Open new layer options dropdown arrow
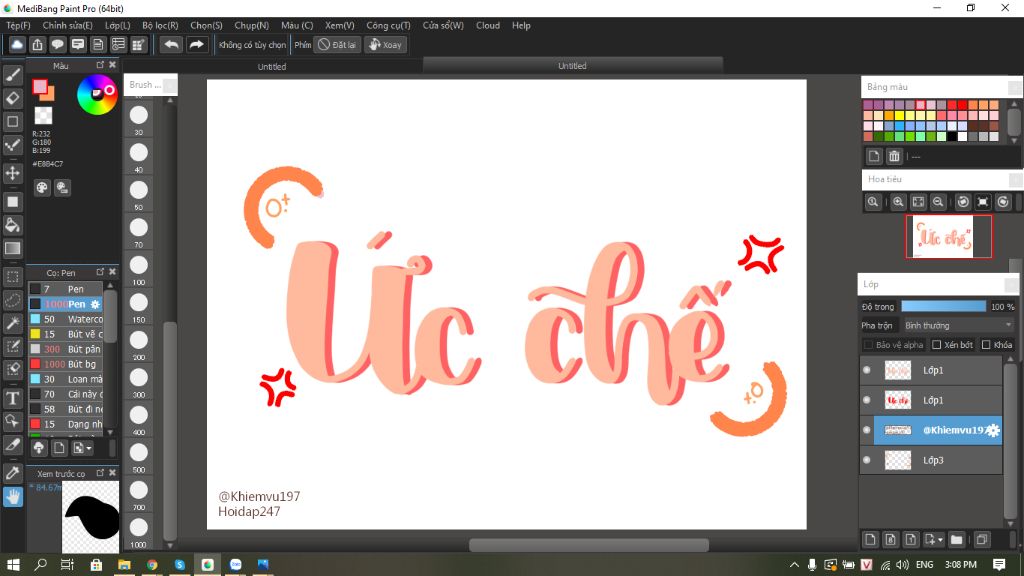The width and height of the screenshot is (1024, 576). [x=940, y=540]
